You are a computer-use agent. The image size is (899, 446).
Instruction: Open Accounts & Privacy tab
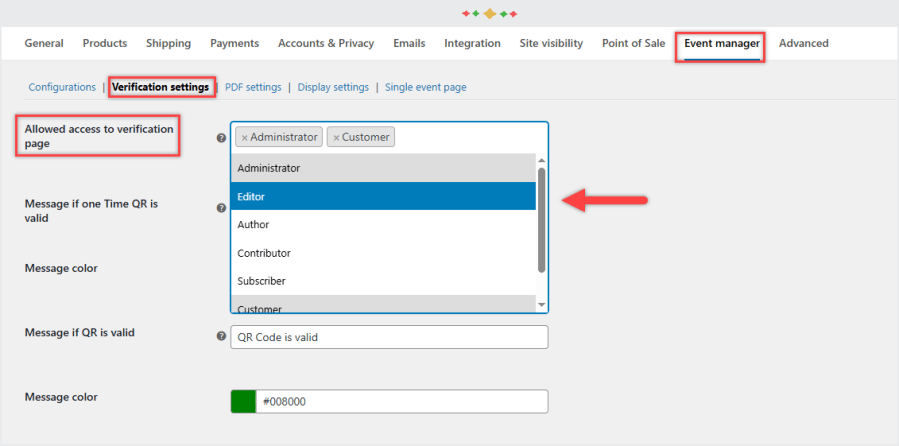[x=326, y=43]
